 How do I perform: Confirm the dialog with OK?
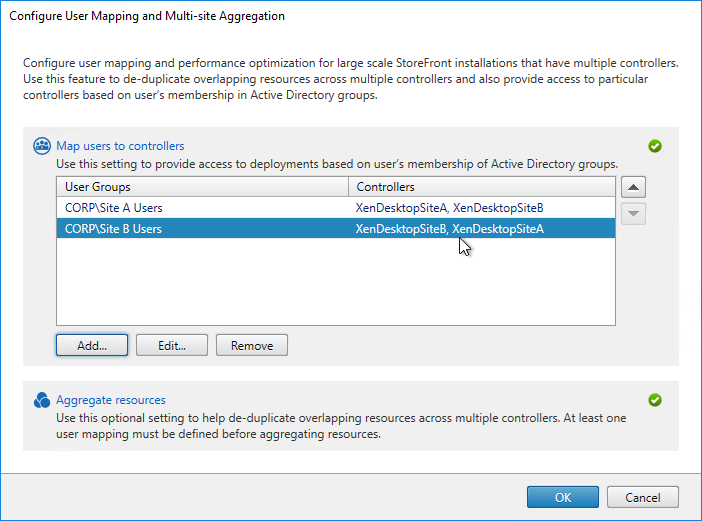(563, 497)
